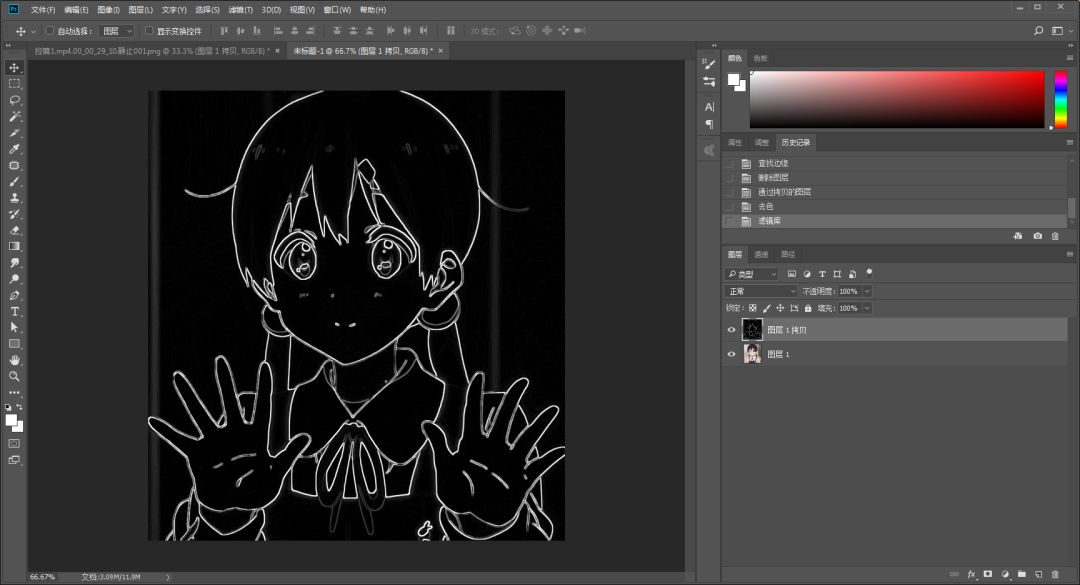
Task: Open the blend mode 正常 dropdown
Action: [x=761, y=291]
